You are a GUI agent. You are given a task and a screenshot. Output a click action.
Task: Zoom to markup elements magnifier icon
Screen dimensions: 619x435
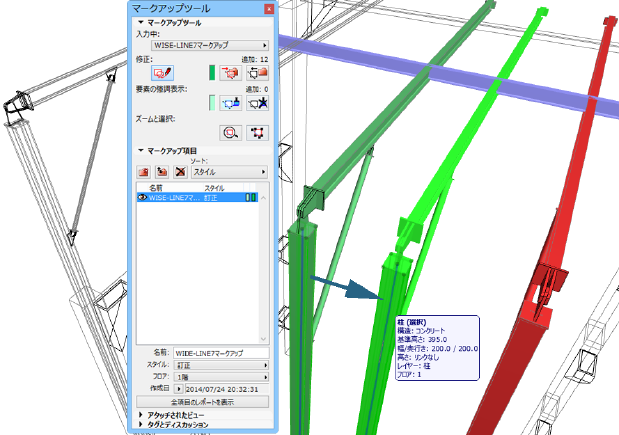(x=231, y=132)
